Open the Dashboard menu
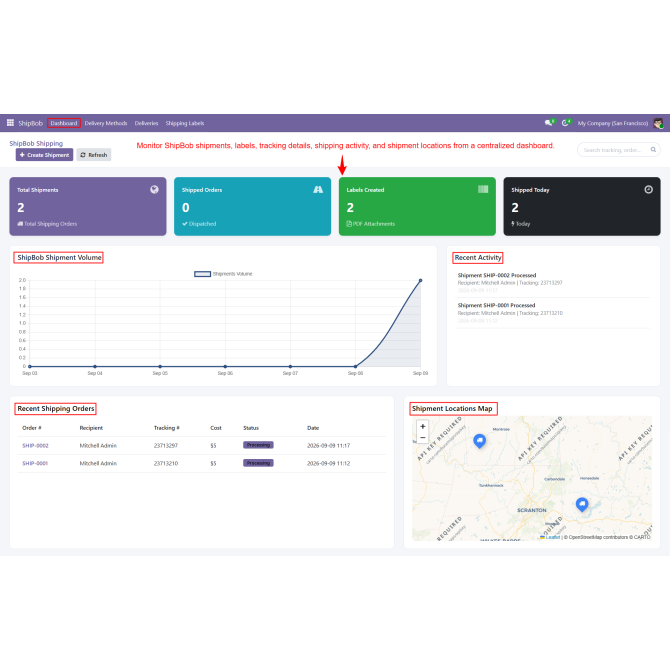 click(x=64, y=123)
